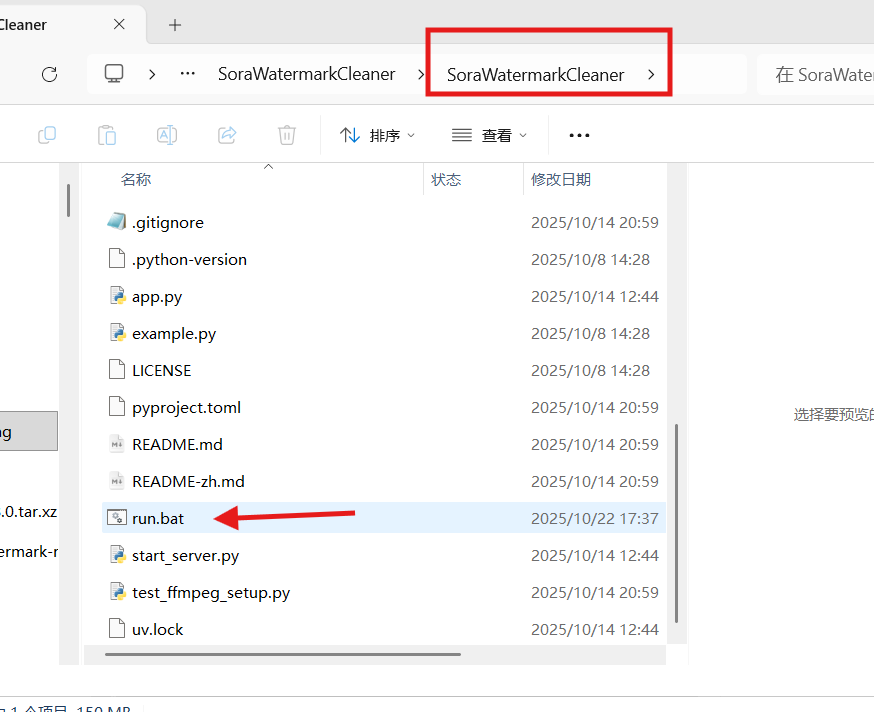The width and height of the screenshot is (874, 712).
Task: Click the vertical scrollbar of file list
Action: pos(676,523)
